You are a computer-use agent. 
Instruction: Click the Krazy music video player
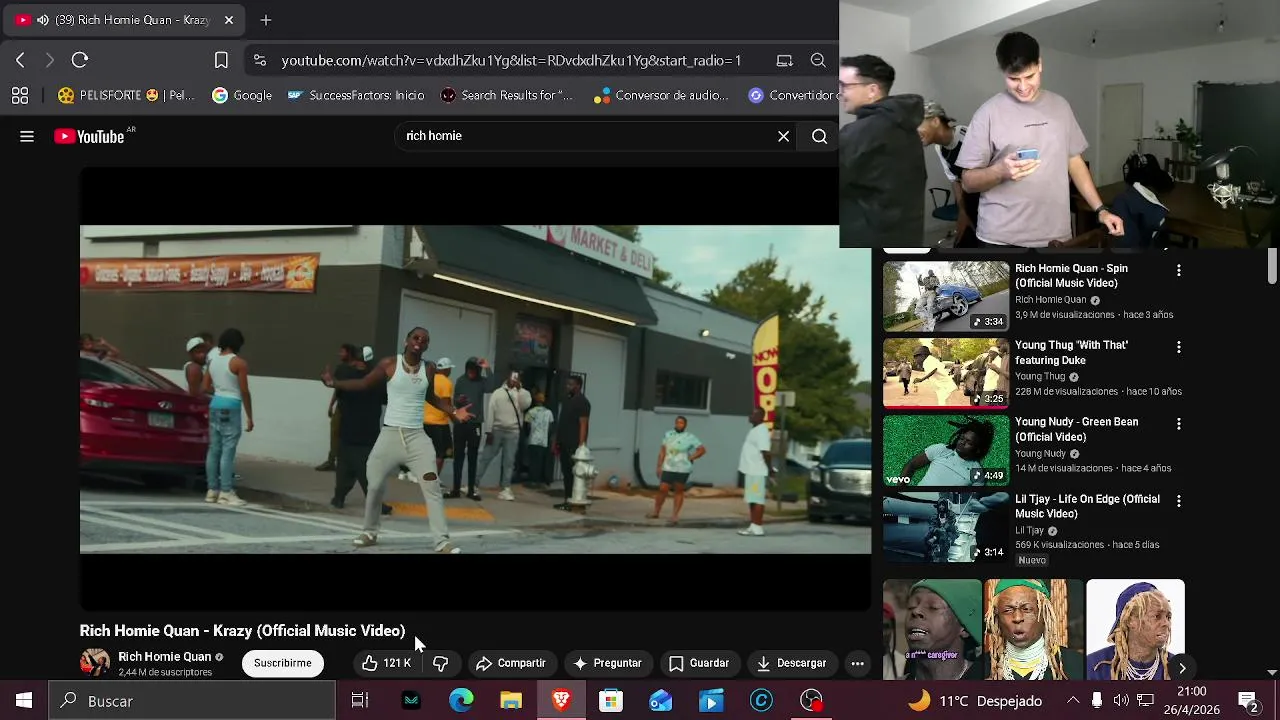point(475,389)
